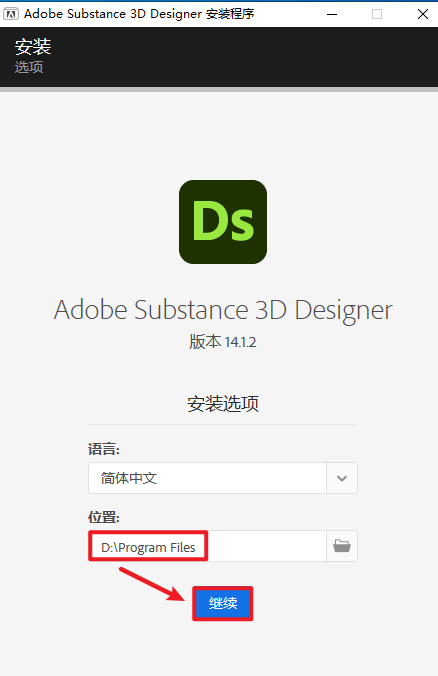Click the Substance 3D Designer Ds logo
This screenshot has height=676, width=438.
(x=223, y=222)
